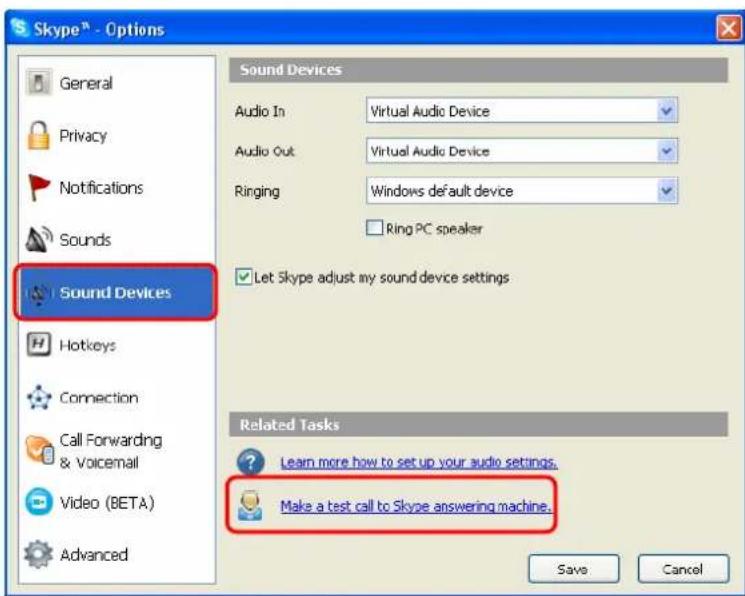Click the Ringing Windows default device field
Image resolution: width=745 pixels, height=596 pixels.
[522, 191]
